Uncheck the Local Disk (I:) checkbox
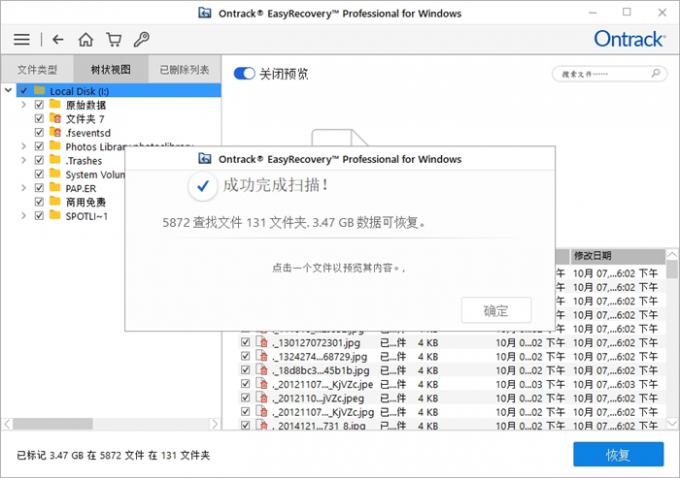 coord(23,91)
